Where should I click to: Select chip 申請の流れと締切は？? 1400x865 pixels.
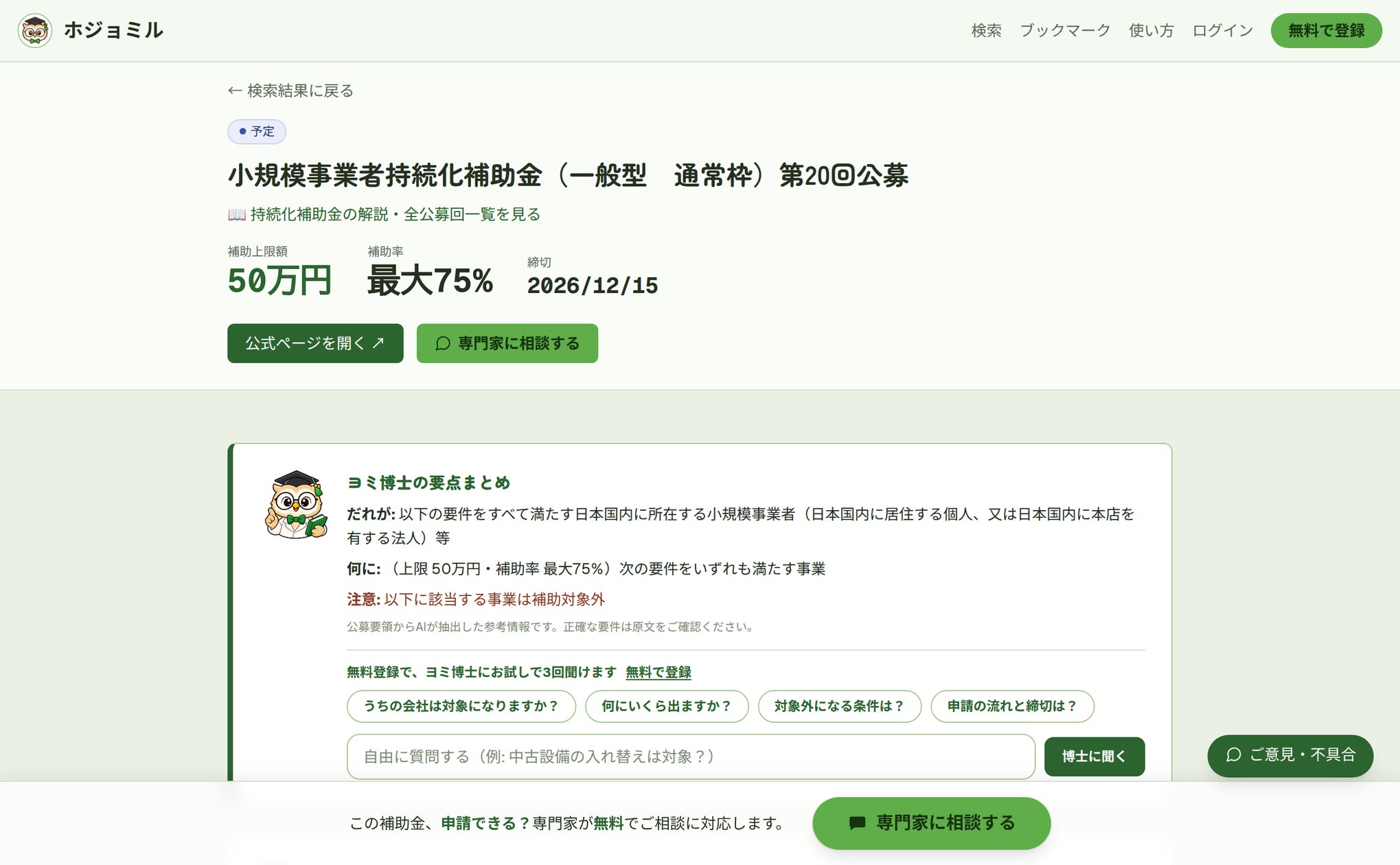click(x=1012, y=706)
